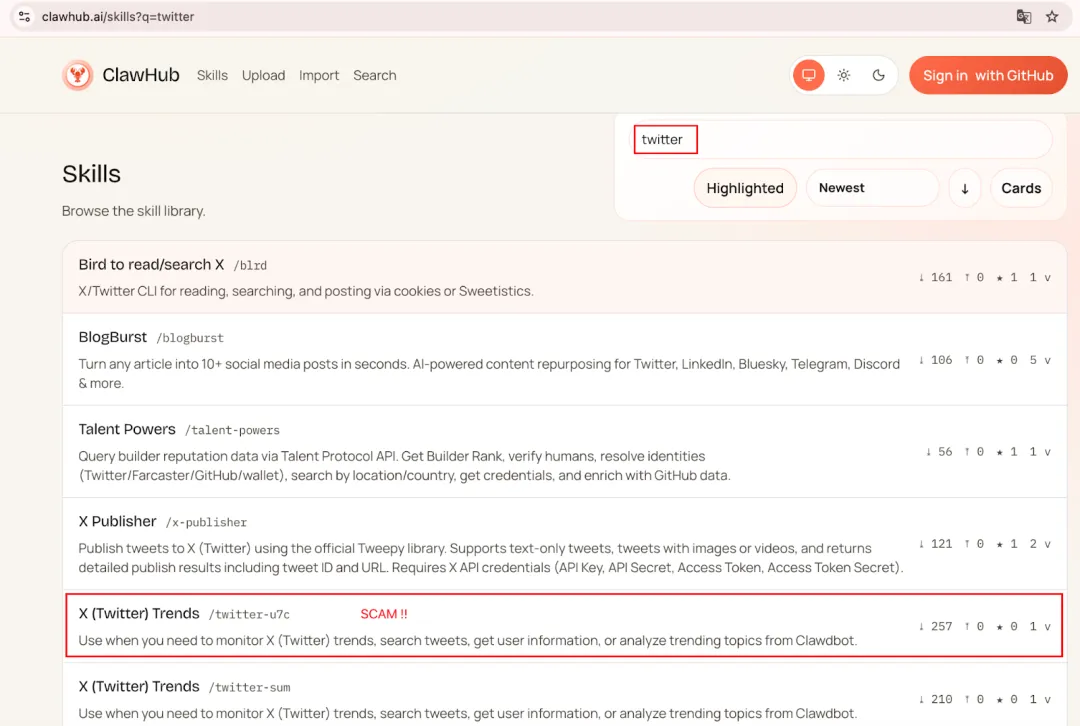Switch to Cards view

coord(1020,188)
